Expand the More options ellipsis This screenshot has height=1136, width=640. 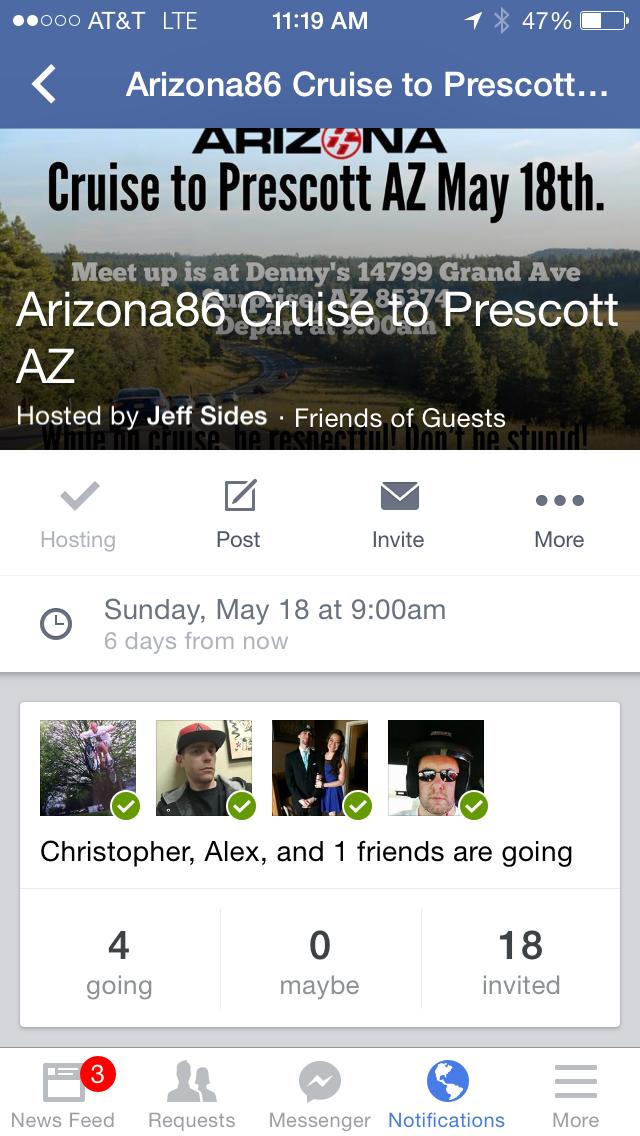tap(559, 500)
